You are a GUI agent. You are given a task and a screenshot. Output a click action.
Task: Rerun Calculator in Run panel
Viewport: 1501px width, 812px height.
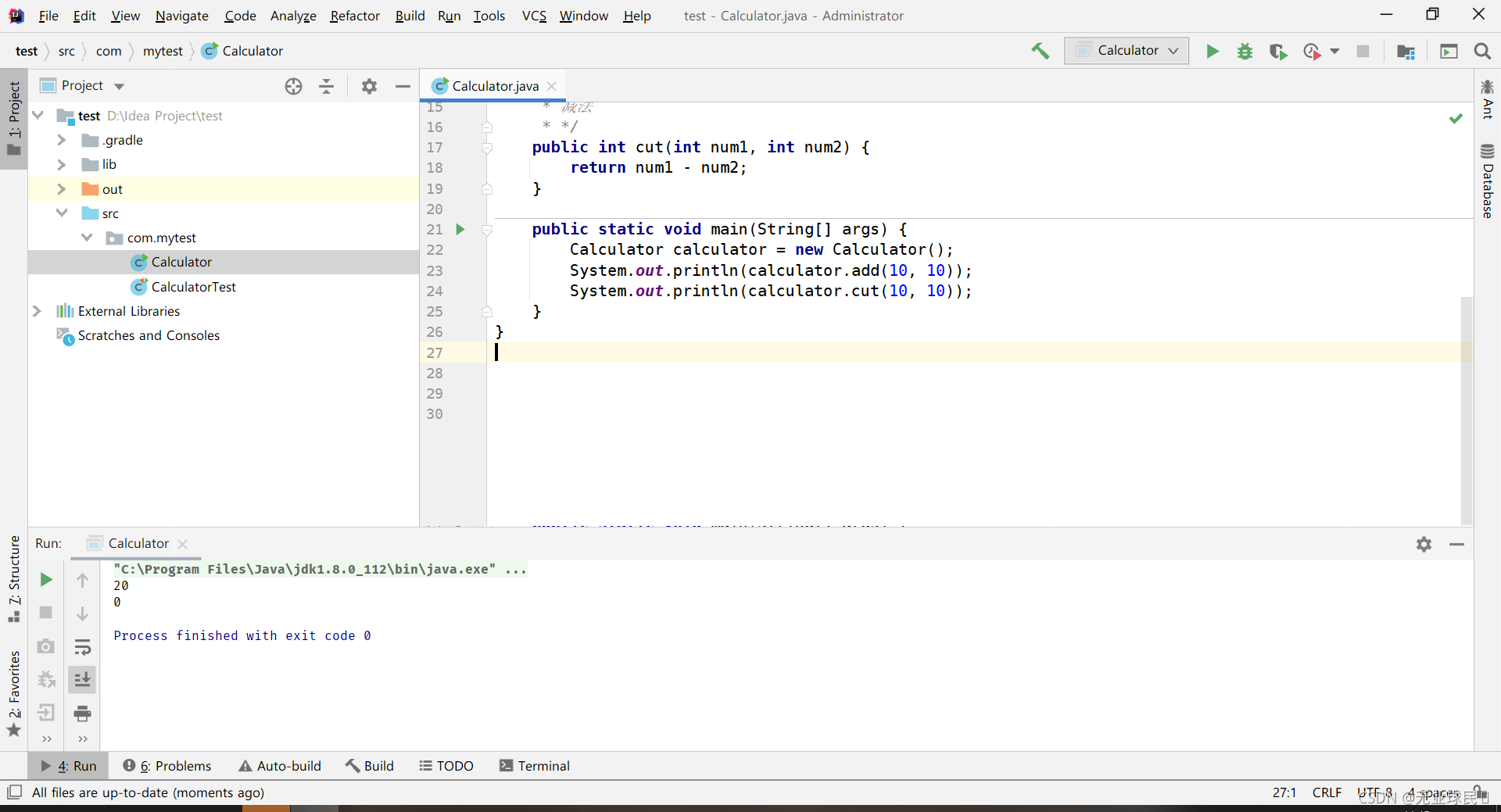pos(46,579)
